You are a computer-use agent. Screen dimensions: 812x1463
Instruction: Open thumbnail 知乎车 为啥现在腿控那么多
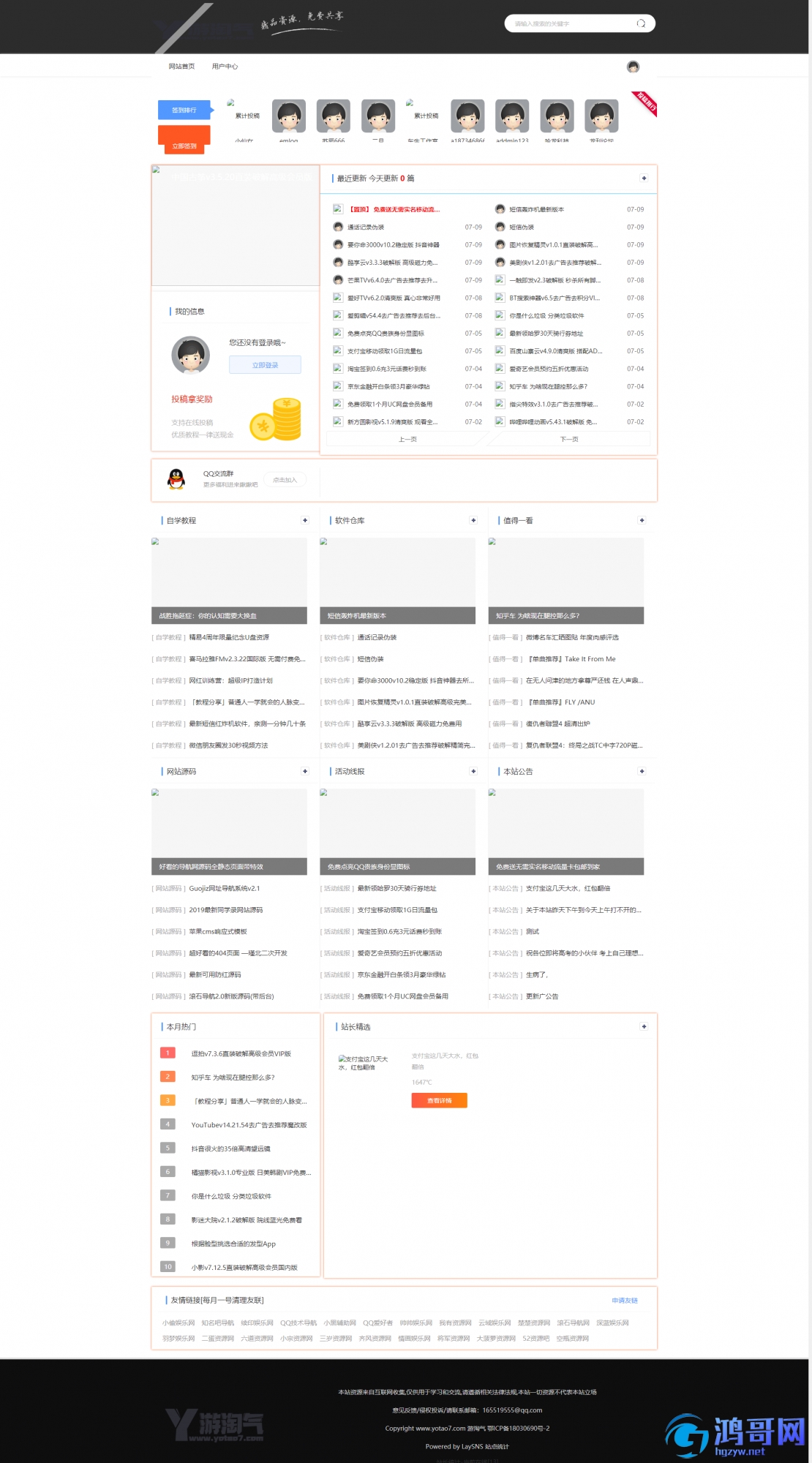pos(566,581)
